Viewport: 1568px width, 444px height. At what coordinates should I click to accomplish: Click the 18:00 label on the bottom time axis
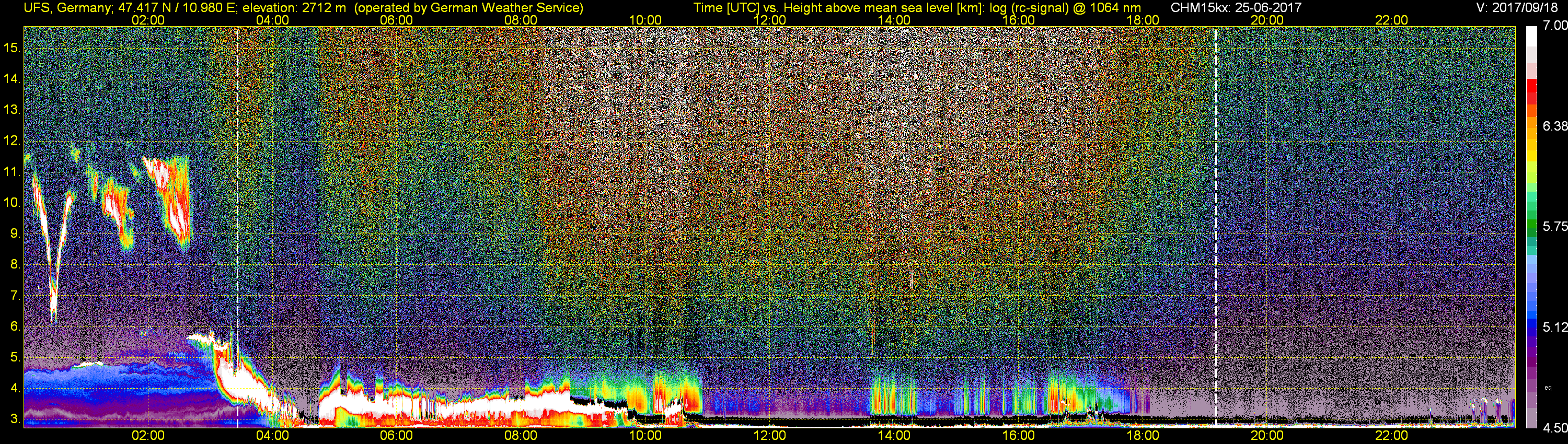(x=1143, y=436)
